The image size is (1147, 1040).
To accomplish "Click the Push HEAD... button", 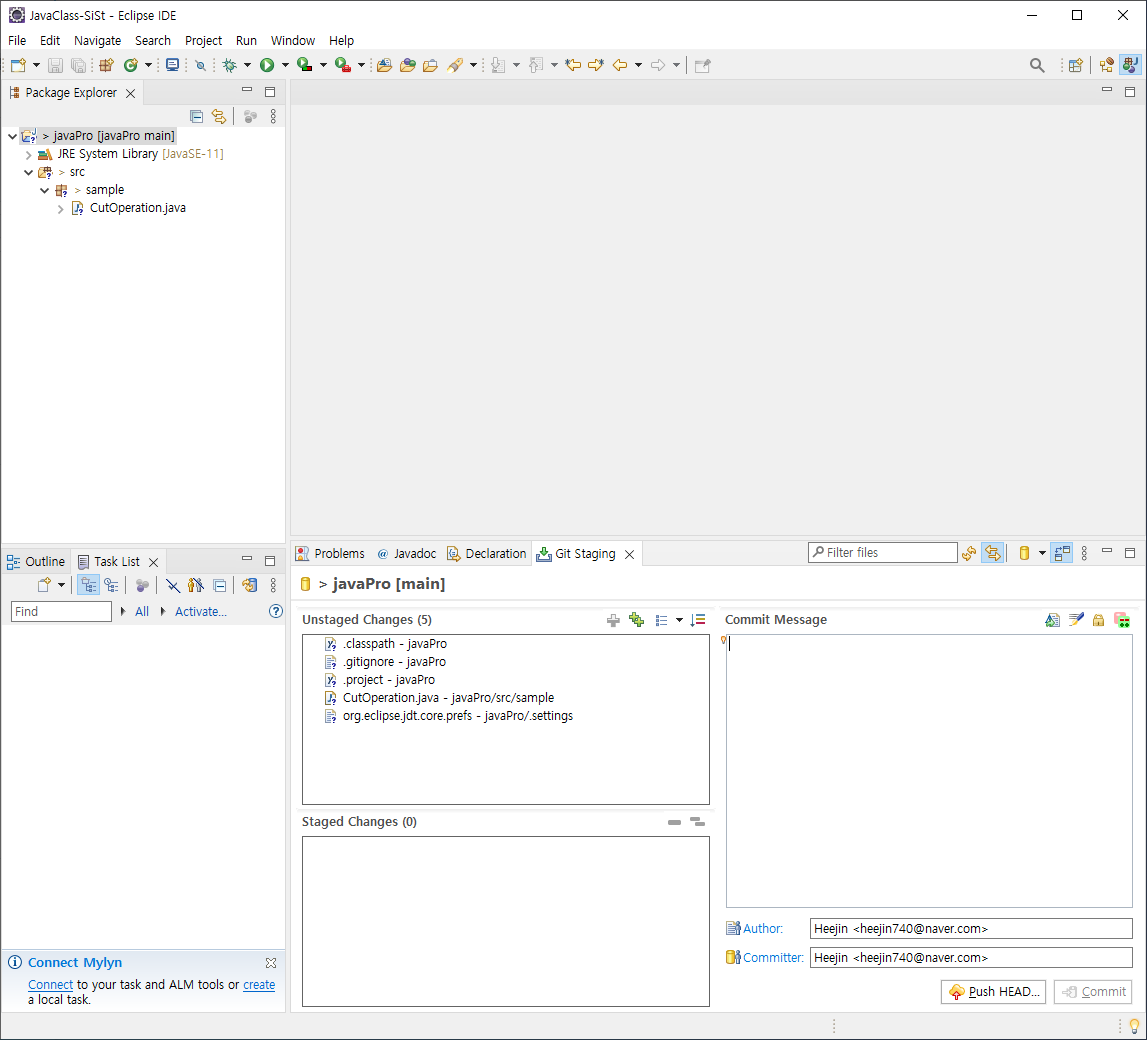I will [x=993, y=992].
